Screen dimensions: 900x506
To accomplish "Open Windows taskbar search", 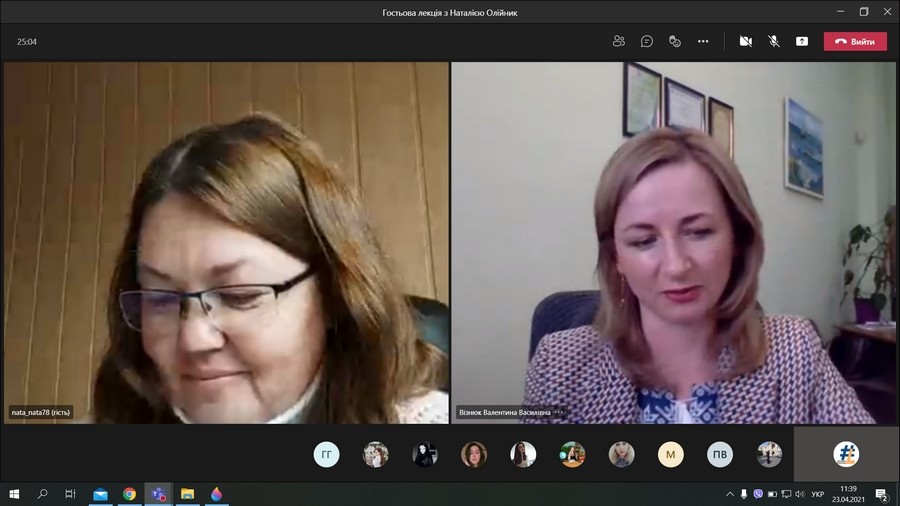I will 42,494.
